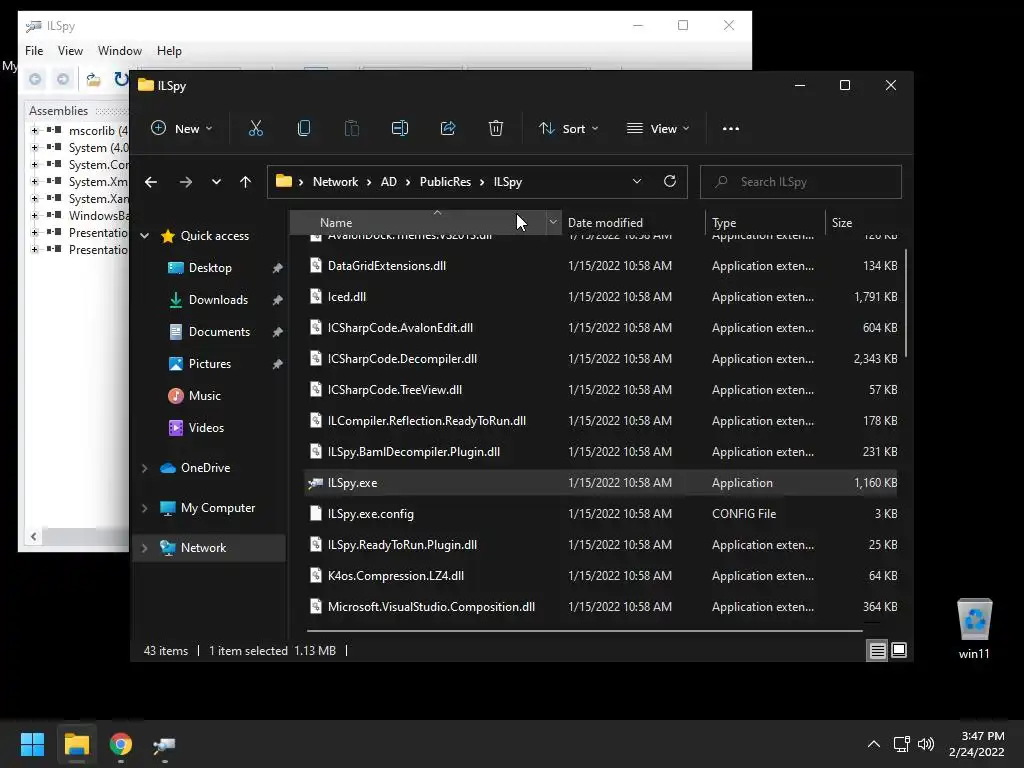Open the View menu in ILSpy window

[70, 51]
